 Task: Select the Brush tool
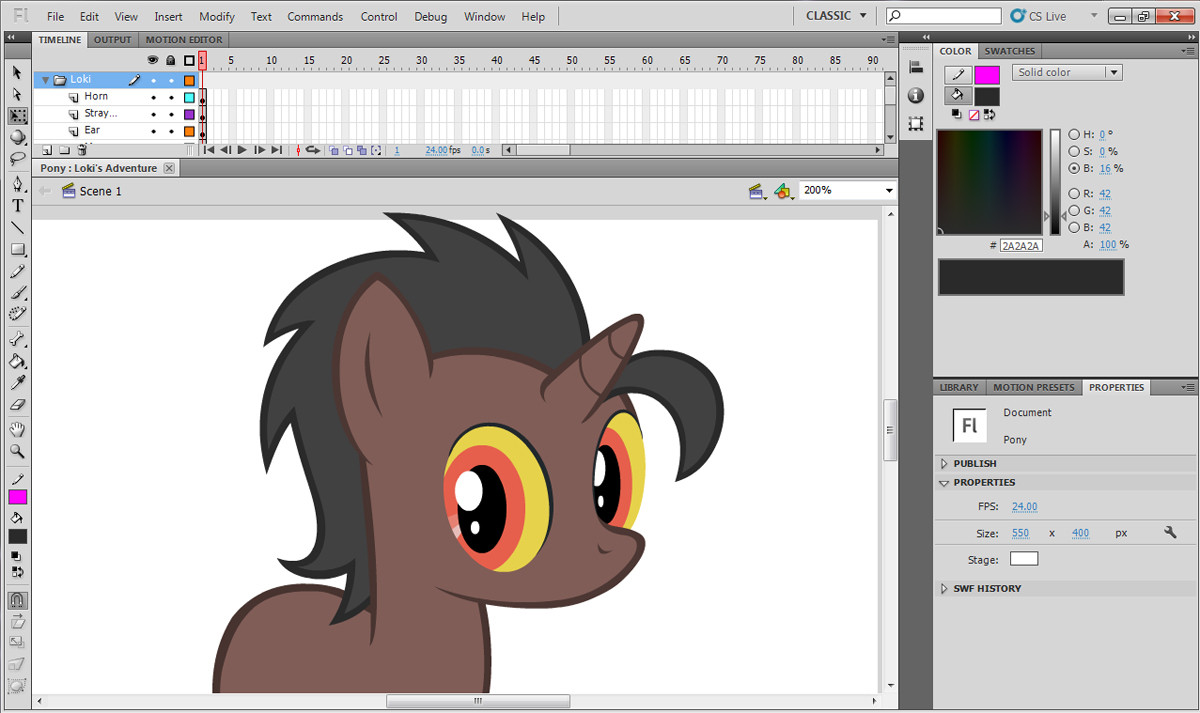point(17,294)
